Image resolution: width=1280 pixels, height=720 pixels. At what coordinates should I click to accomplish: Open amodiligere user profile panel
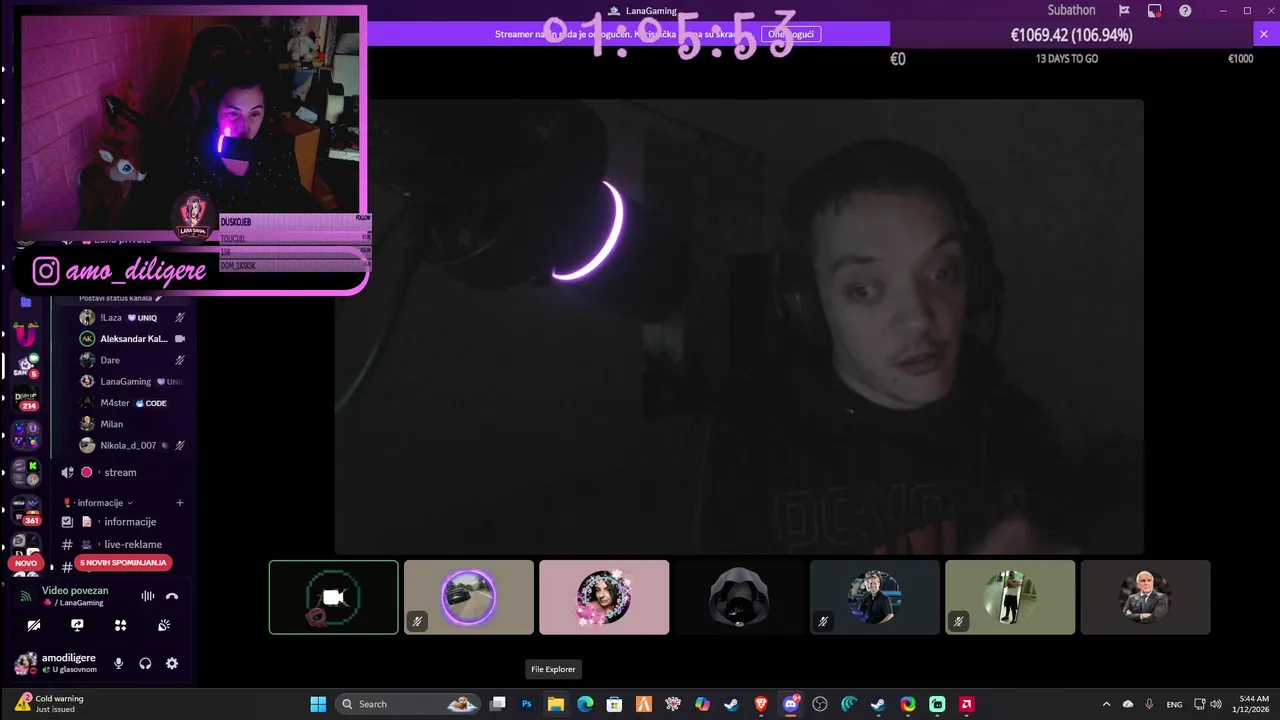[57, 663]
